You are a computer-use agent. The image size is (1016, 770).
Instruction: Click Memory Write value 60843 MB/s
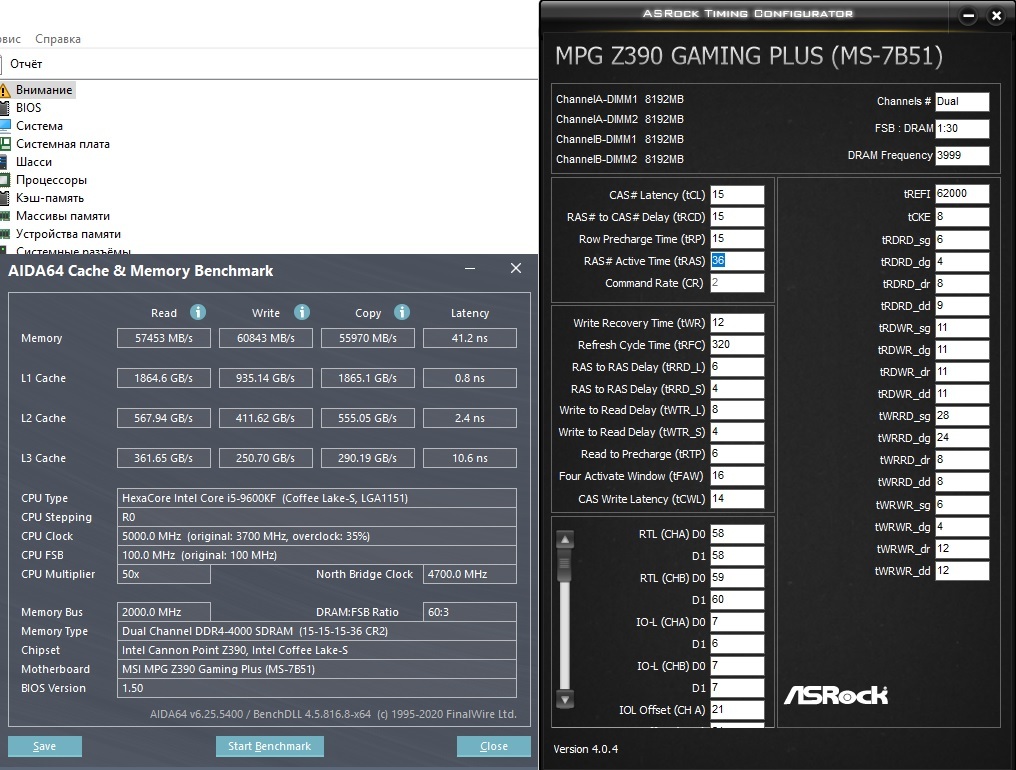pos(266,338)
